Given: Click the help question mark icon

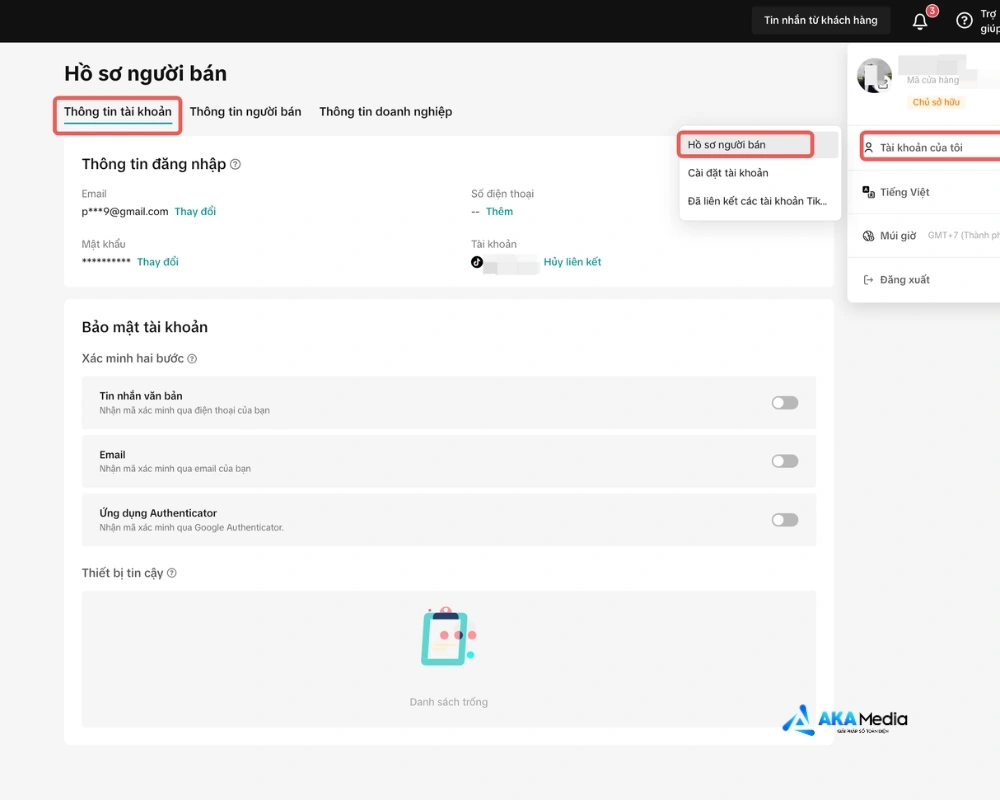Looking at the screenshot, I should click(964, 21).
